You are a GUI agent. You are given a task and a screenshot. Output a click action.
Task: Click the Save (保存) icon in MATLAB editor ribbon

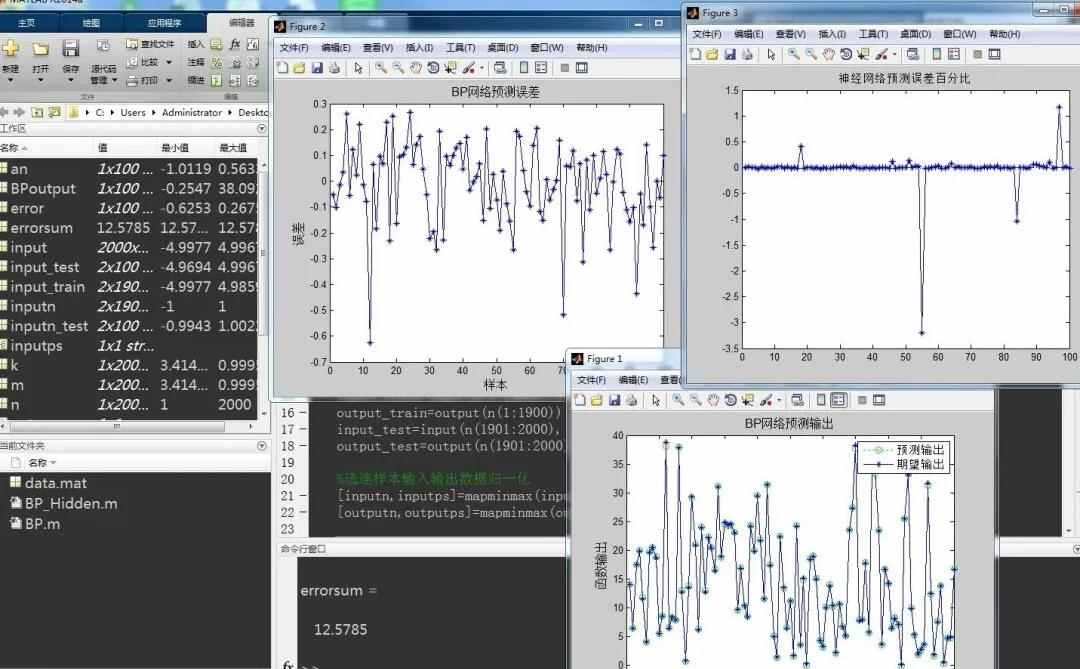pyautogui.click(x=70, y=49)
